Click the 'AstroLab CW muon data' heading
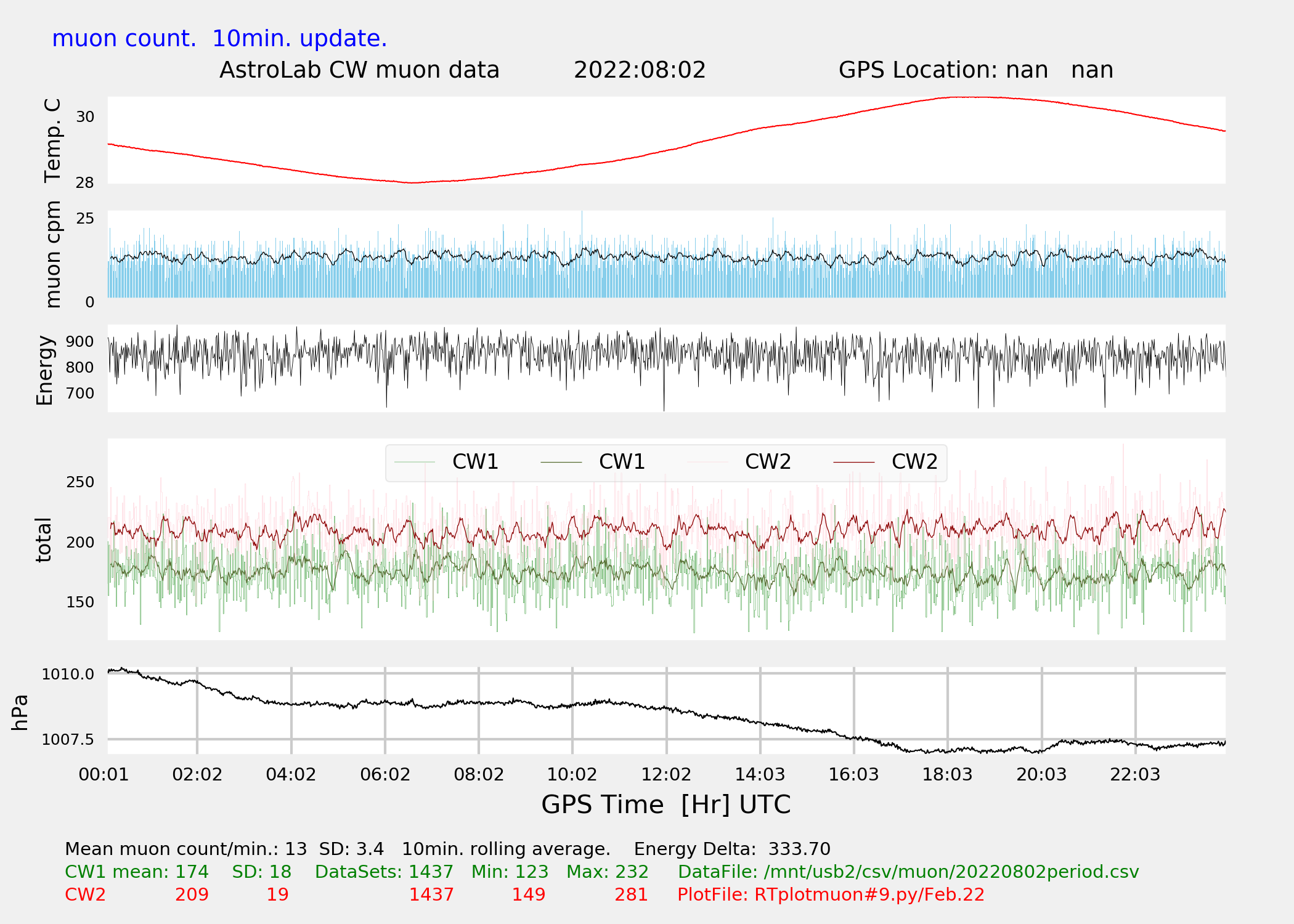Screen dimensions: 1294x924 [359, 70]
